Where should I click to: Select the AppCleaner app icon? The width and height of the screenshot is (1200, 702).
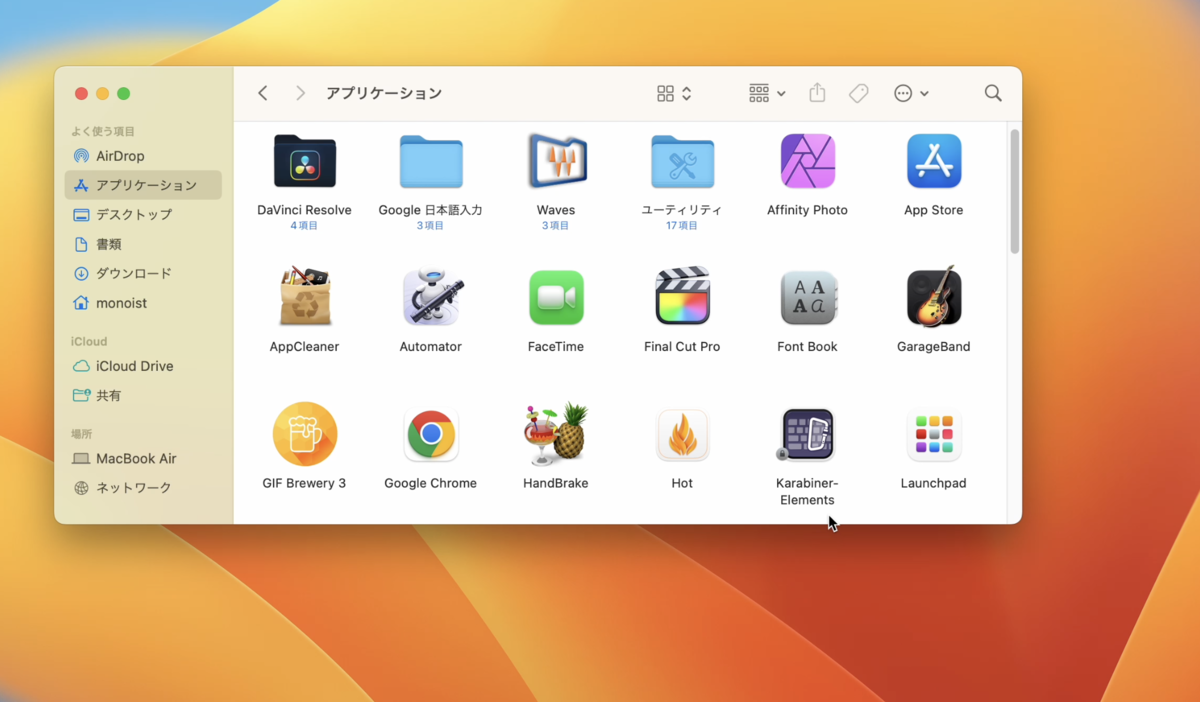304,296
